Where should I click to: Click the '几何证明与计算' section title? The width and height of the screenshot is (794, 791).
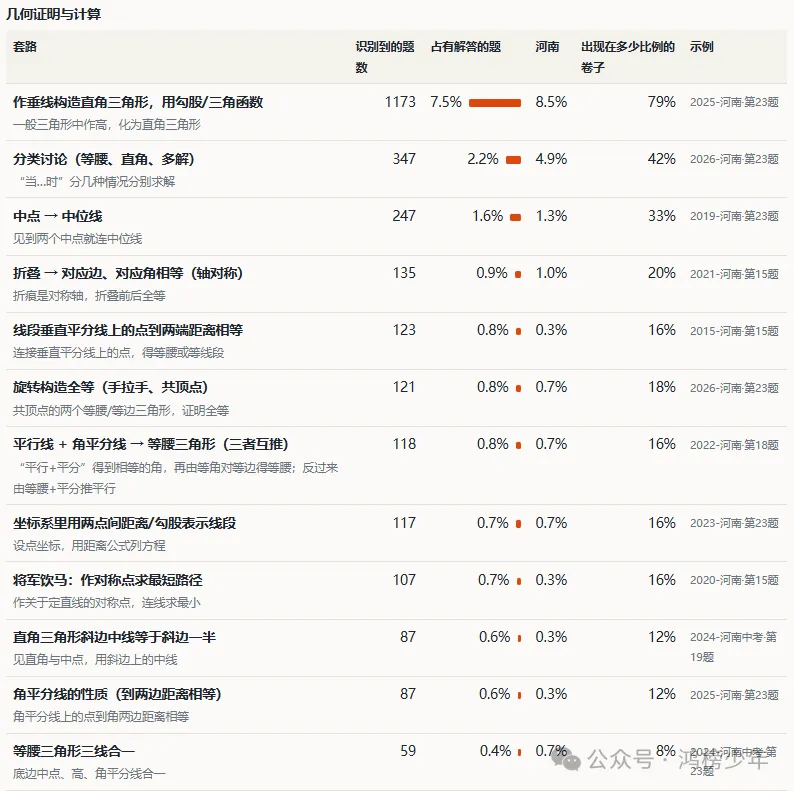(x=54, y=14)
